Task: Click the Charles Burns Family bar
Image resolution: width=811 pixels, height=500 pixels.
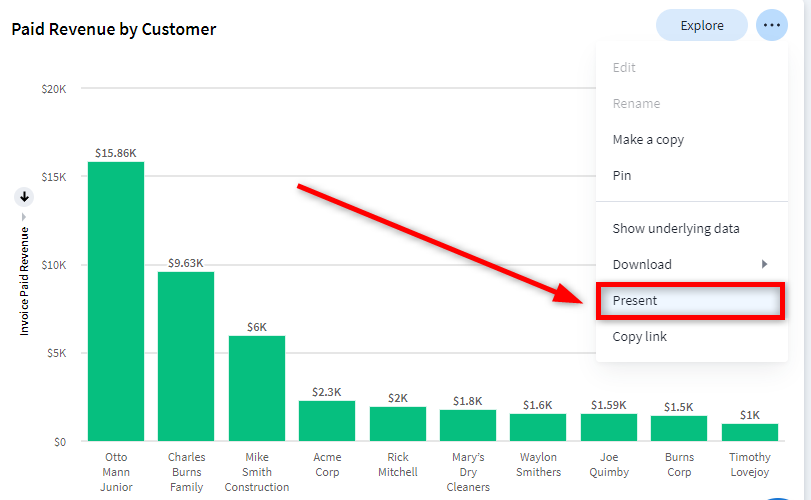Action: click(x=186, y=356)
